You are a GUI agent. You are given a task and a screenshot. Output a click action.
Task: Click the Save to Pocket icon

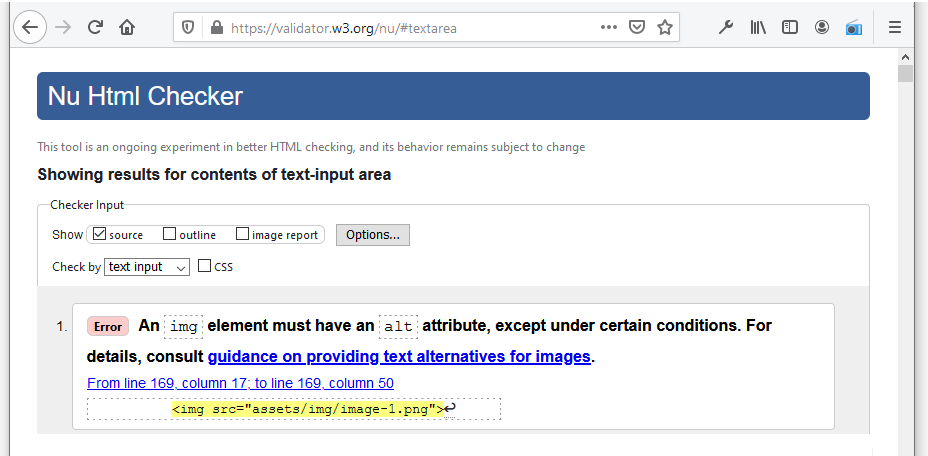(x=636, y=28)
